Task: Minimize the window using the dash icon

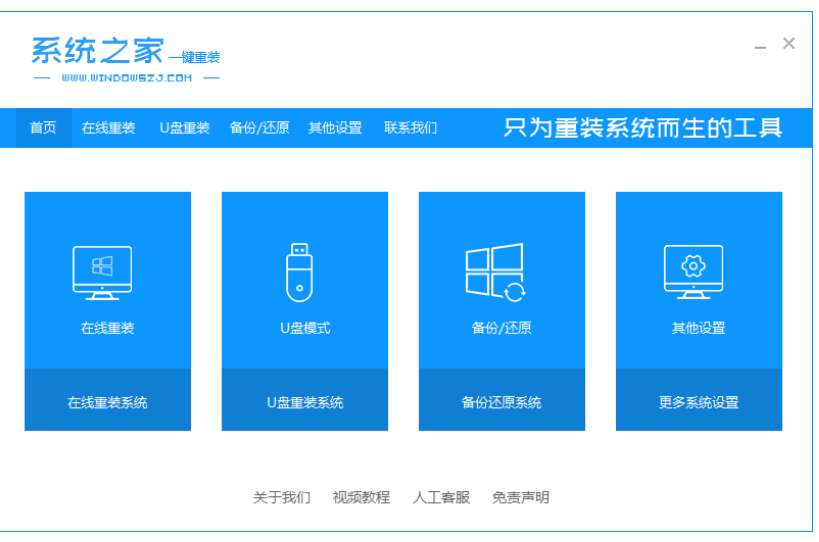Action: click(761, 46)
